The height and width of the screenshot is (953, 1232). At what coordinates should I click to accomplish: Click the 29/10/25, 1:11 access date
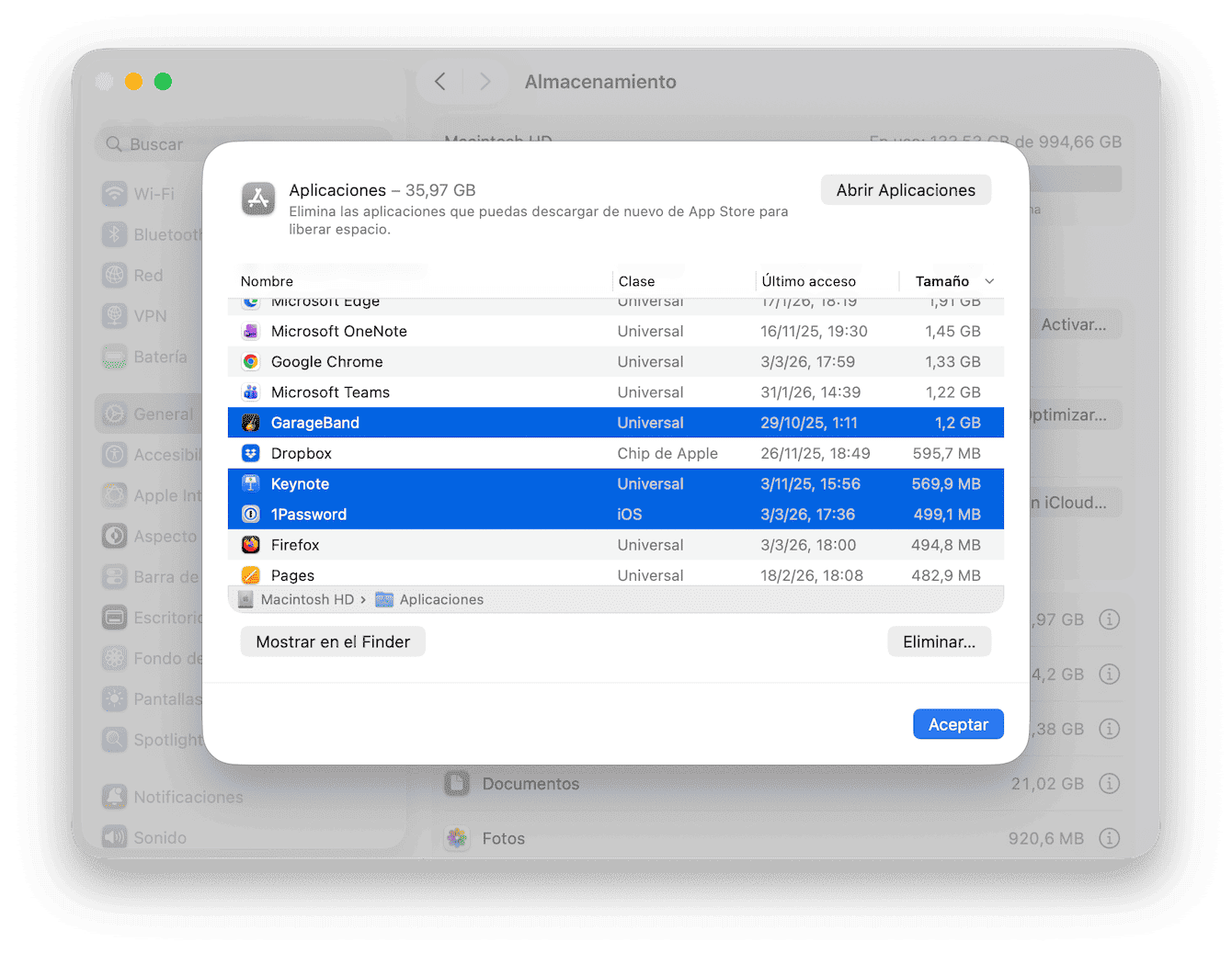click(x=809, y=423)
